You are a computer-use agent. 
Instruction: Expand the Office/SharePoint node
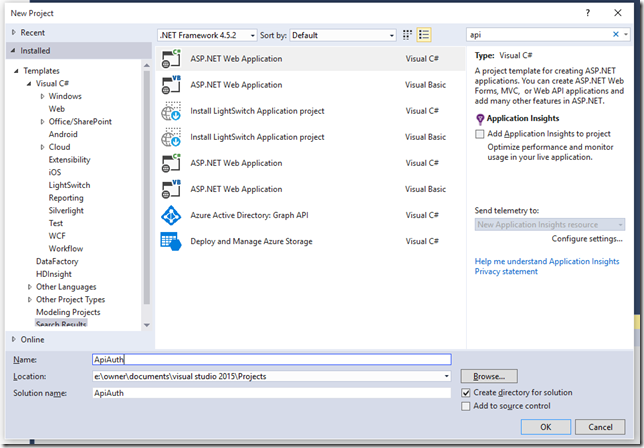[x=42, y=122]
